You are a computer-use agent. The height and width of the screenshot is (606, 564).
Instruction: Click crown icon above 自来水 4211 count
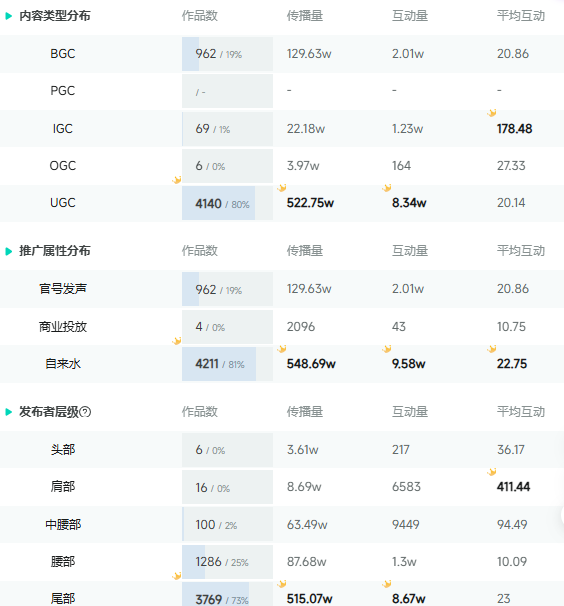click(x=177, y=340)
